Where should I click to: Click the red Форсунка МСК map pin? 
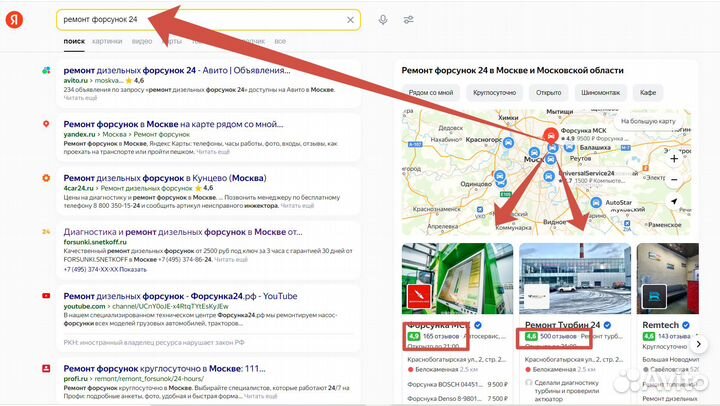coord(551,135)
